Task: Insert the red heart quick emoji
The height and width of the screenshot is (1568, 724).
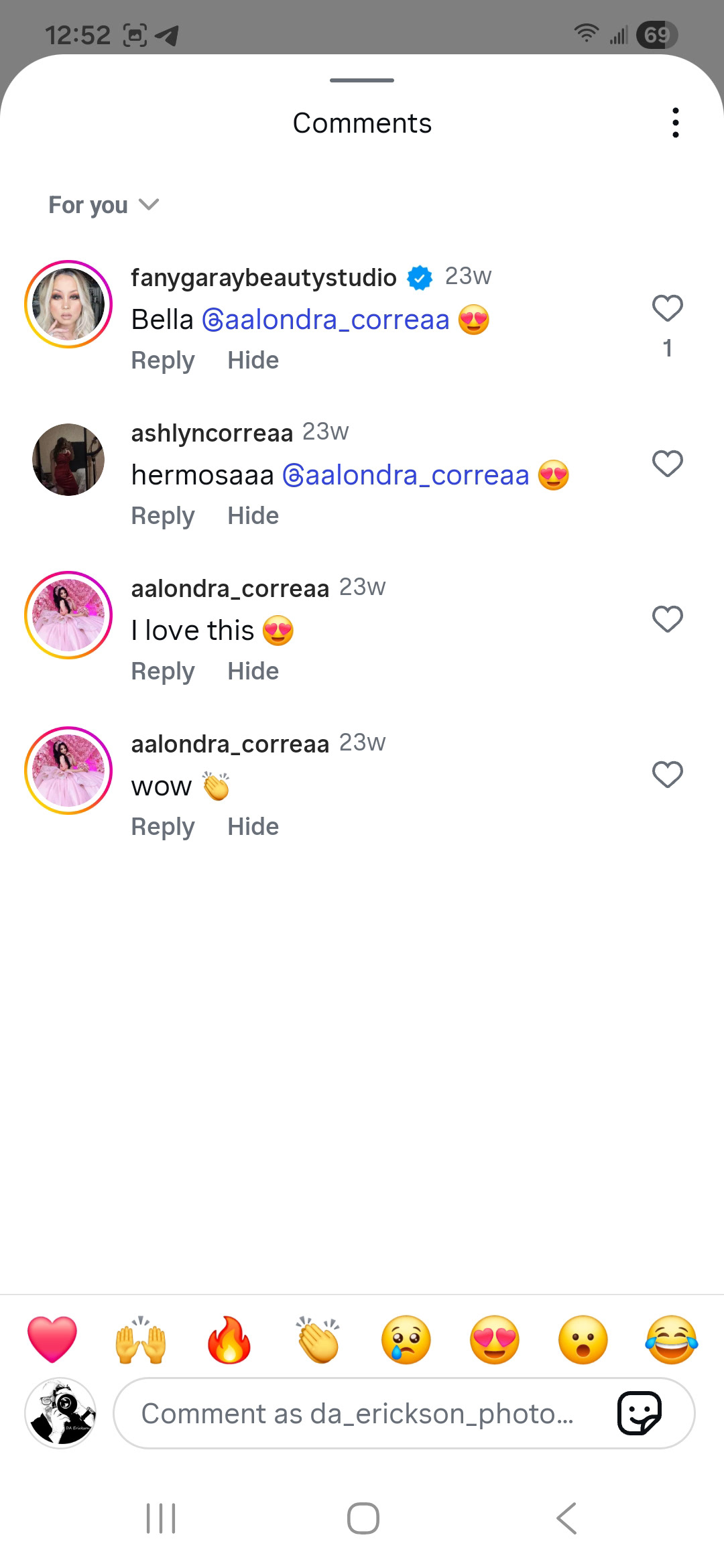Action: click(52, 1340)
